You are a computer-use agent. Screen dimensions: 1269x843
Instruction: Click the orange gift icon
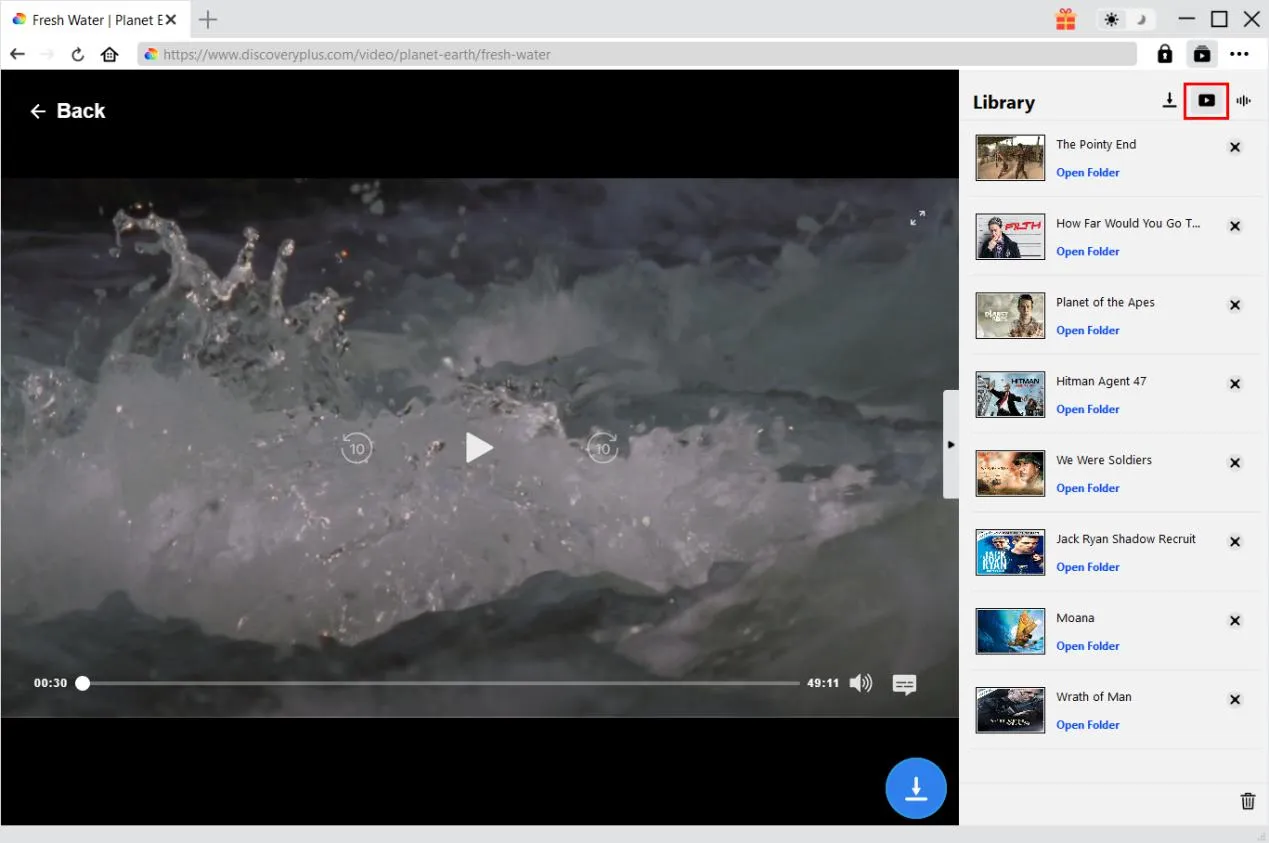pos(1065,20)
